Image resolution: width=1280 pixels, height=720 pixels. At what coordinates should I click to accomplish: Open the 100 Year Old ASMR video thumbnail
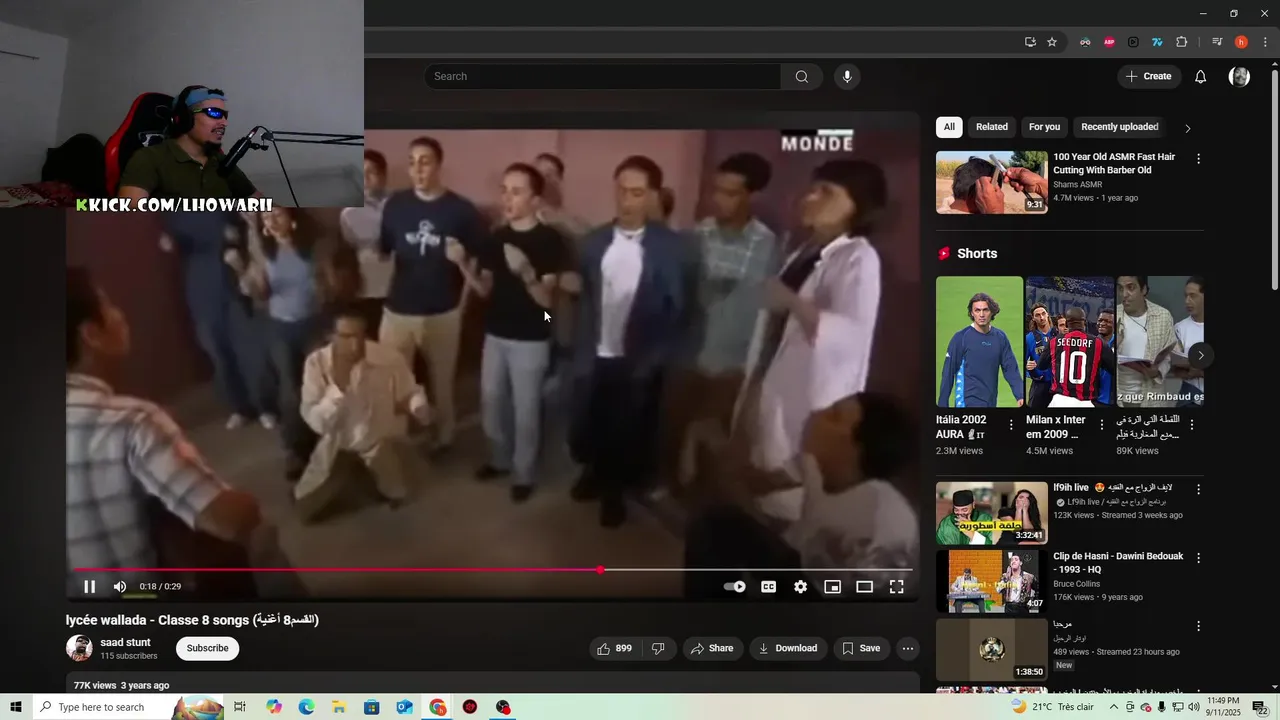(x=992, y=182)
